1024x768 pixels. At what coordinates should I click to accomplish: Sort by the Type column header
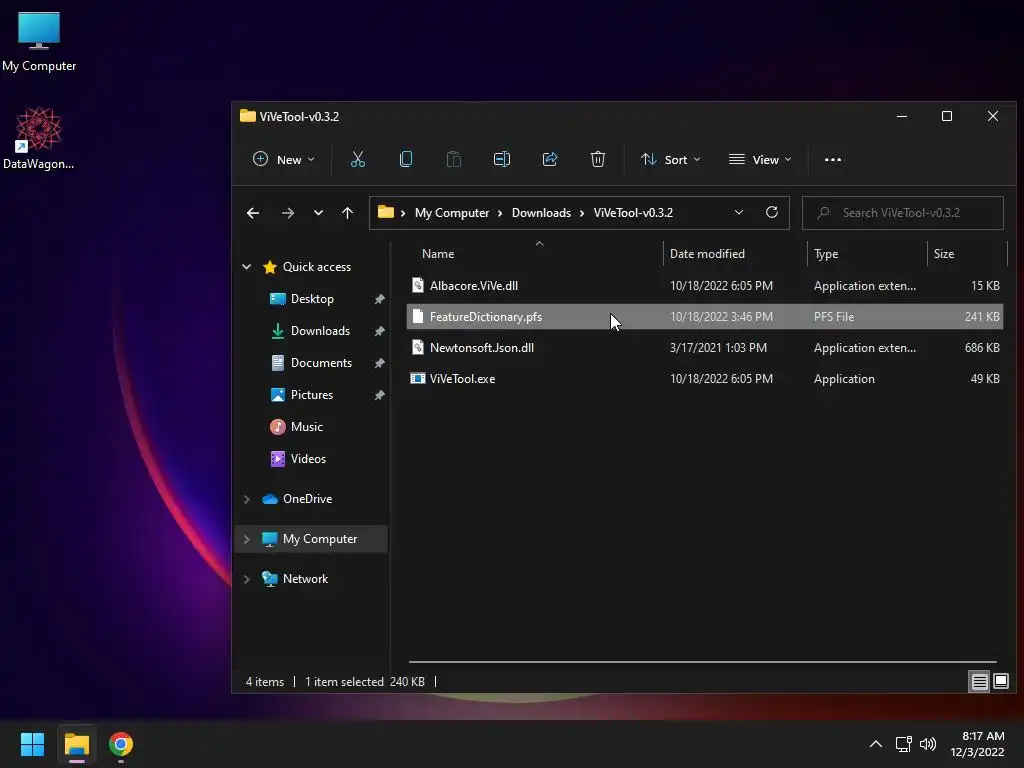867,253
